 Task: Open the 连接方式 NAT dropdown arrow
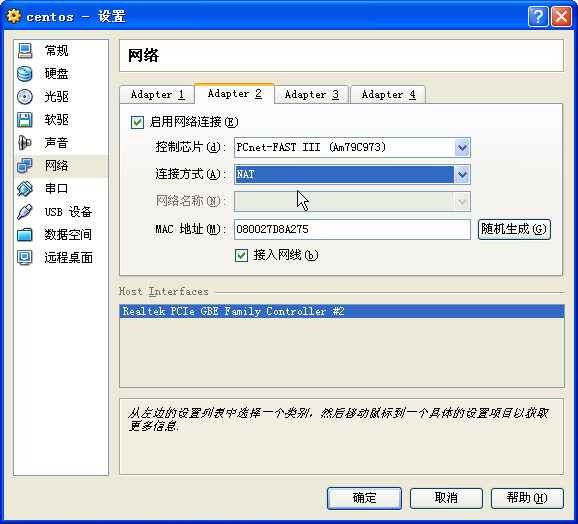(462, 174)
